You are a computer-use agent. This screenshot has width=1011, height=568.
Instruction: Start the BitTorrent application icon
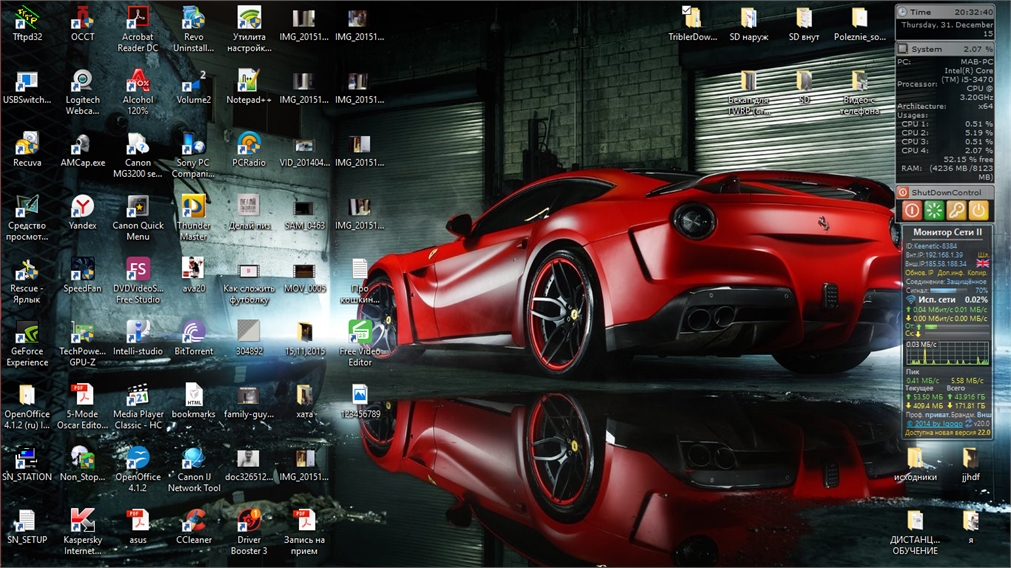pyautogui.click(x=193, y=333)
